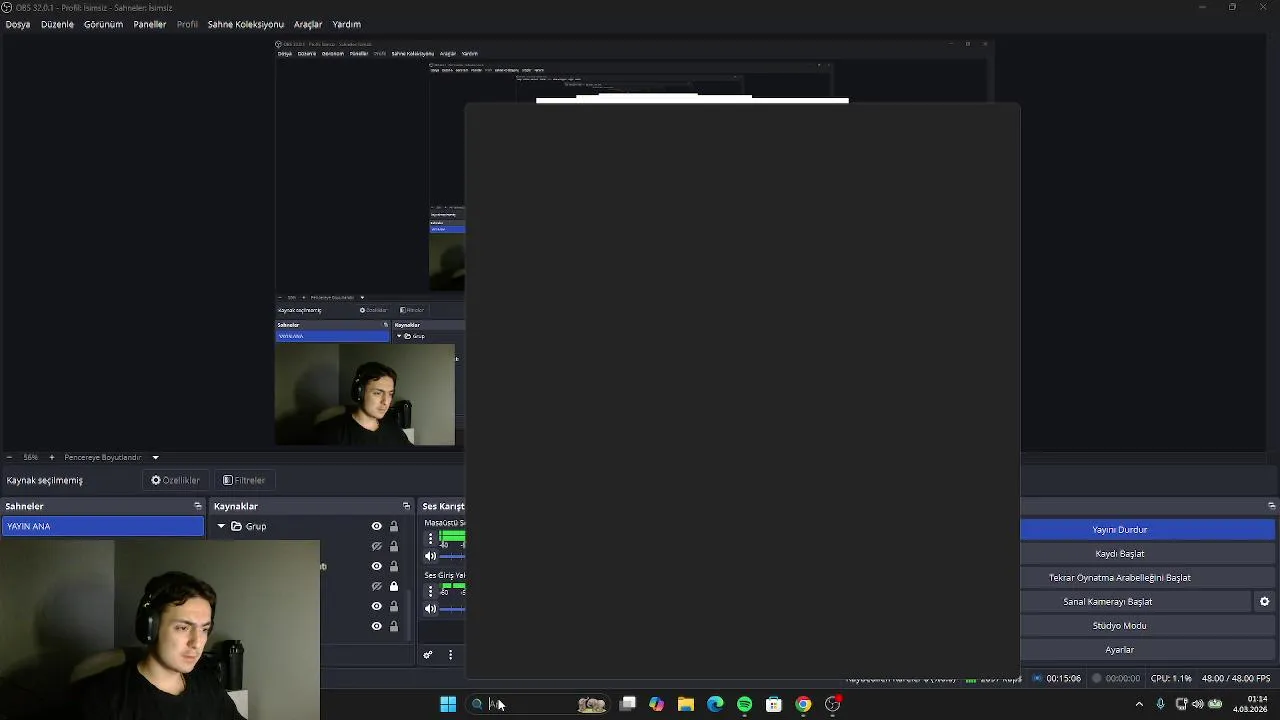The height and width of the screenshot is (720, 1280).
Task: Open the Profil menu
Action: [187, 24]
